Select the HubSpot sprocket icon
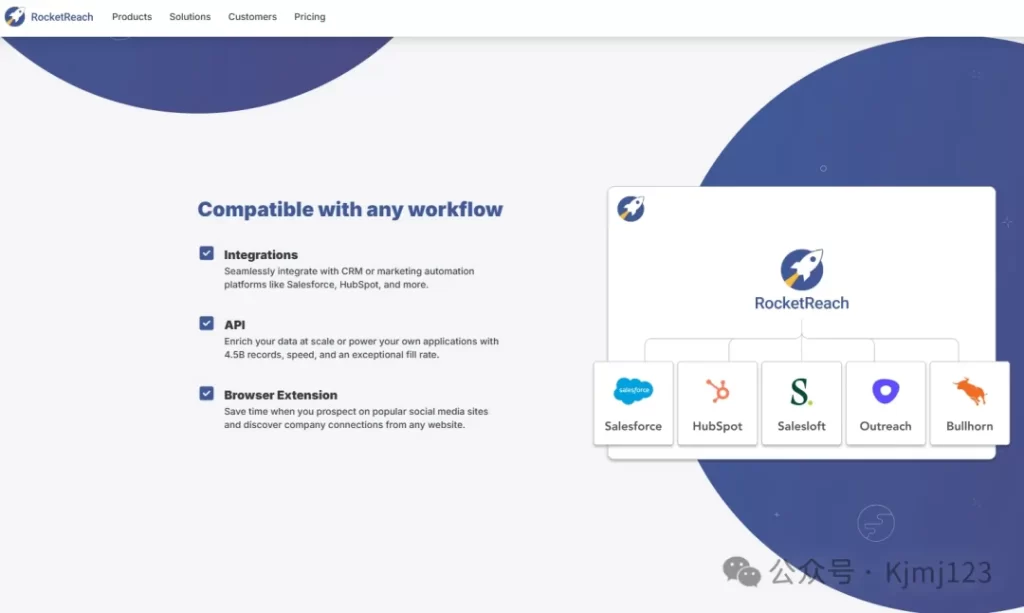This screenshot has height=613, width=1024. [x=717, y=391]
